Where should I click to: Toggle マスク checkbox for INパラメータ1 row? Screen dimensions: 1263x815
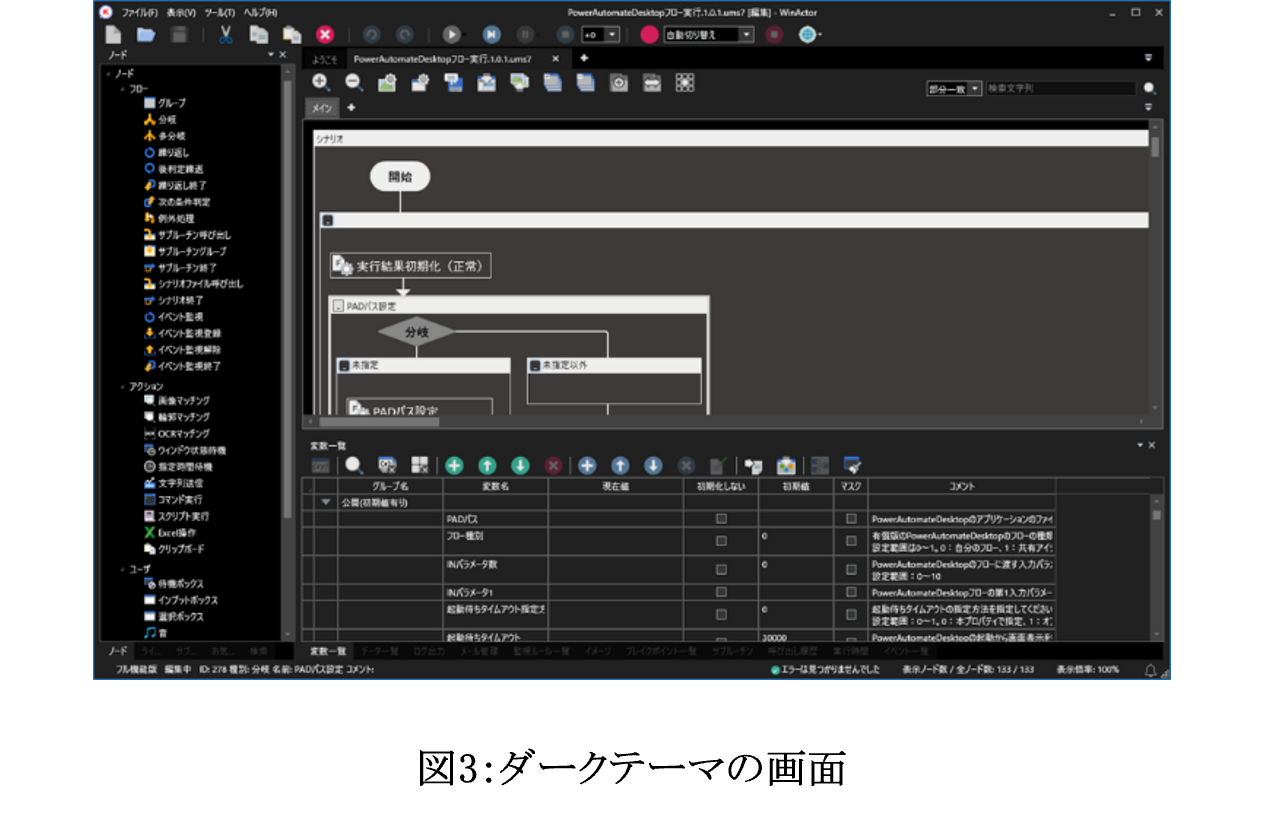852,592
